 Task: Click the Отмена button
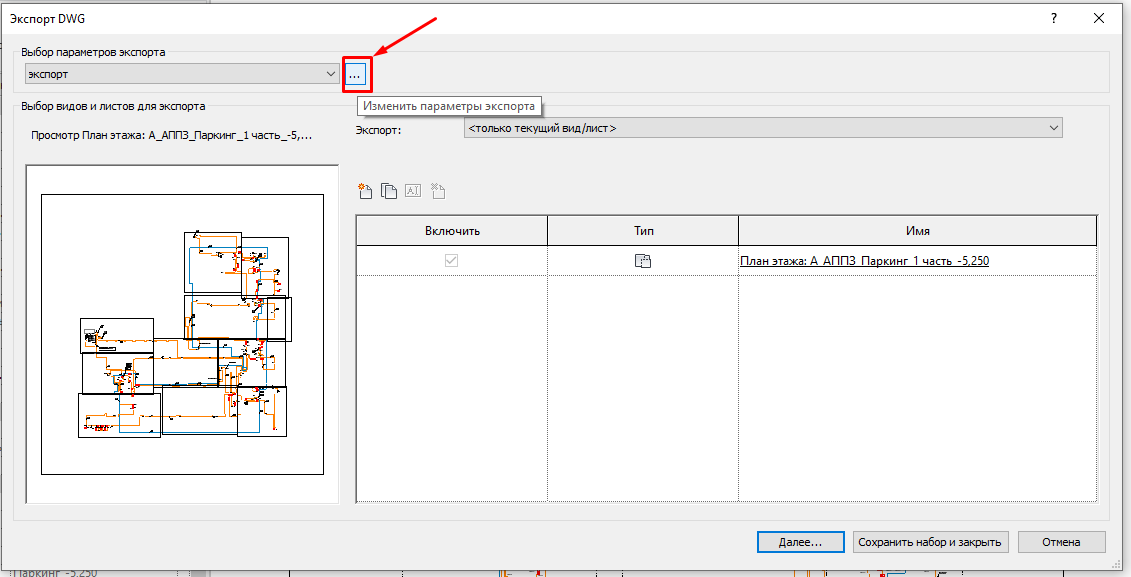[x=1061, y=542]
